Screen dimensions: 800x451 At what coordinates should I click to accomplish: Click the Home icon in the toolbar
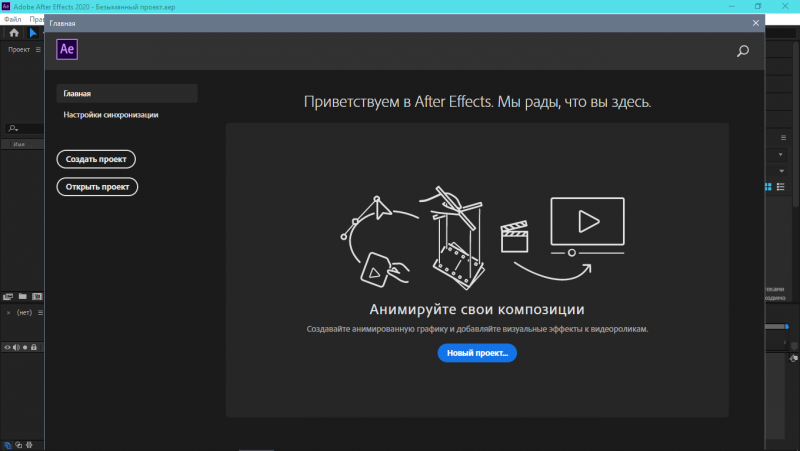14,33
